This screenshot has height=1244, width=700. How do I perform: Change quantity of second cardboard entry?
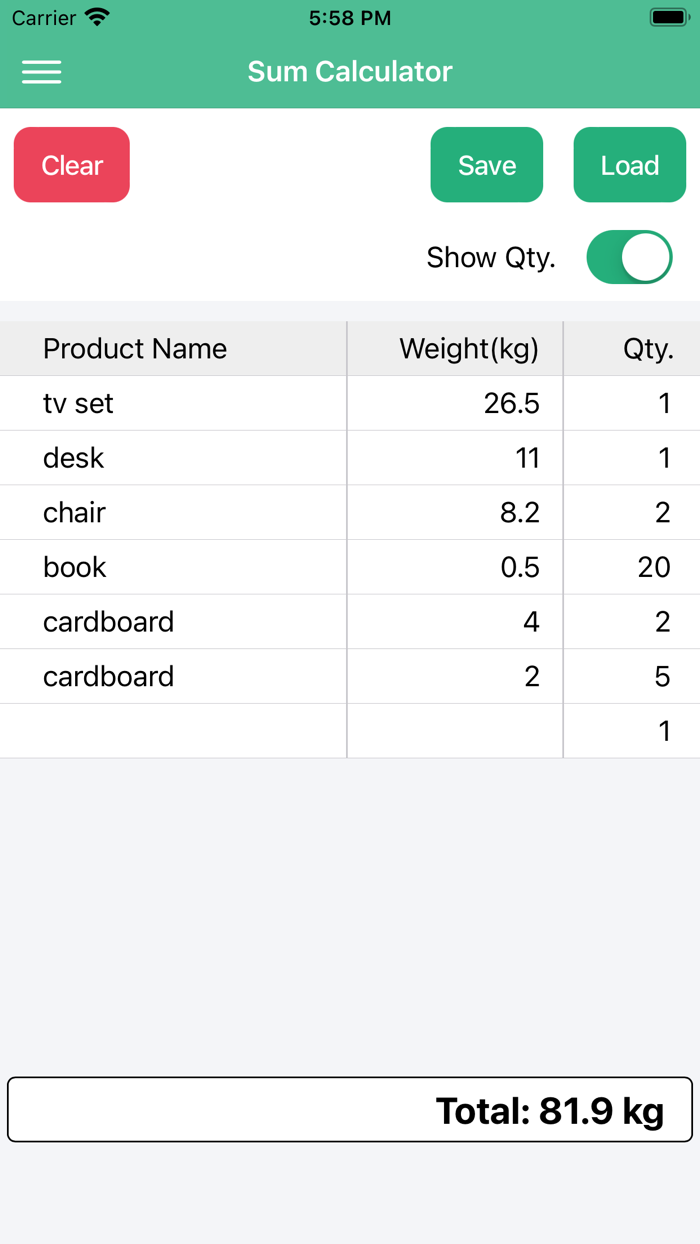tap(630, 676)
